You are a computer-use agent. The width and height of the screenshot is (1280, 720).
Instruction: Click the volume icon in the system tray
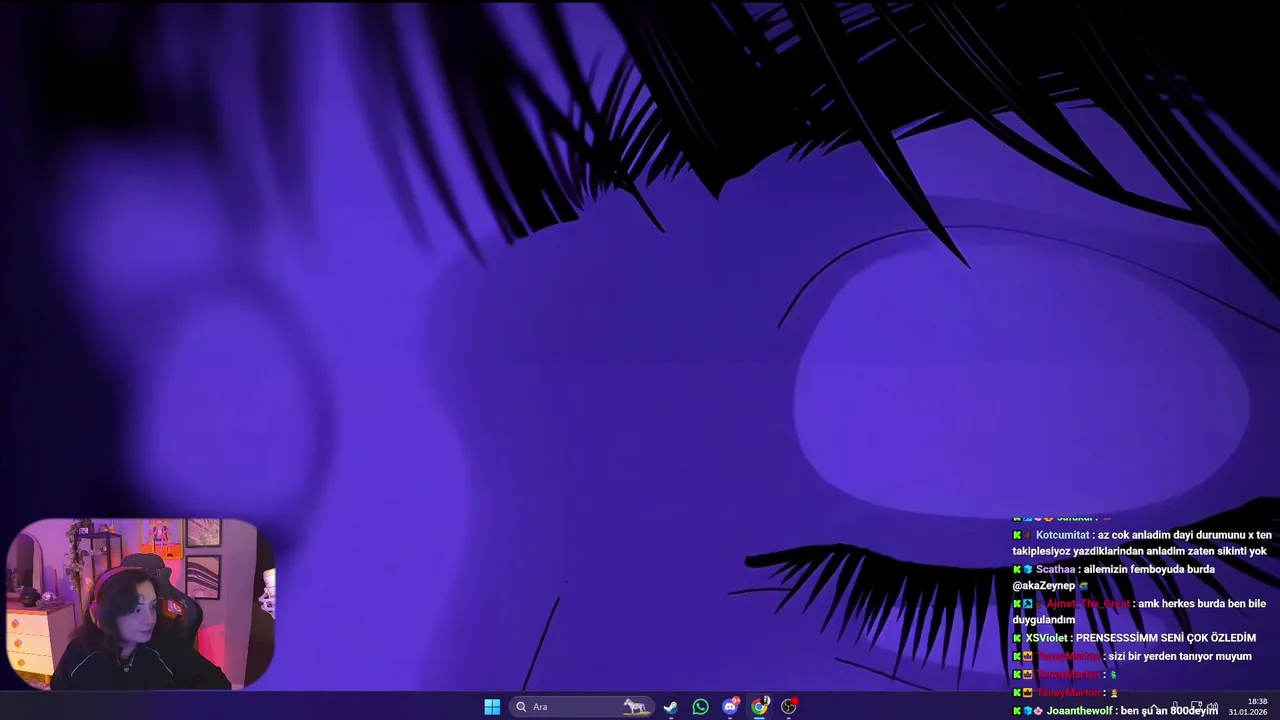1211,707
